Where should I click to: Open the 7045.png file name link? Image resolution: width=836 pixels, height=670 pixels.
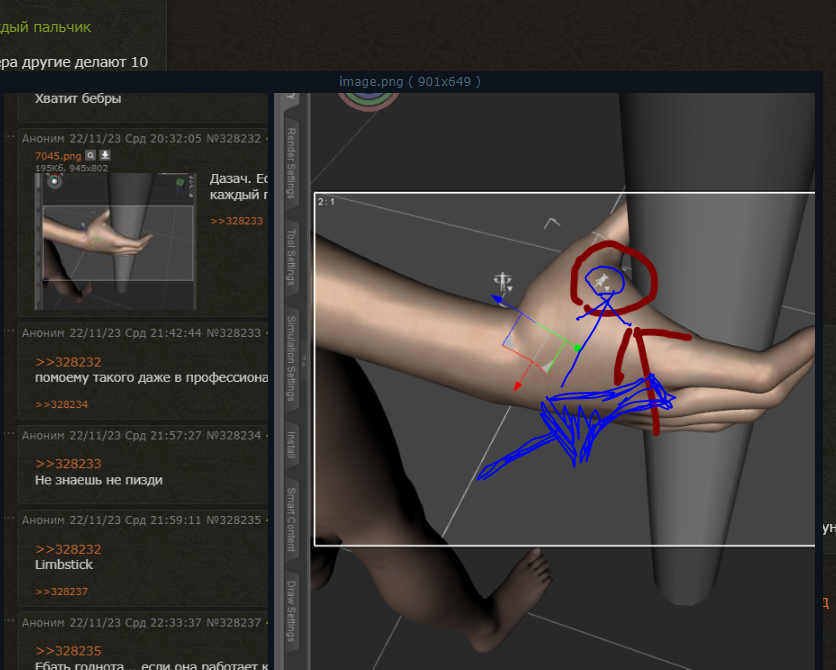click(x=58, y=156)
